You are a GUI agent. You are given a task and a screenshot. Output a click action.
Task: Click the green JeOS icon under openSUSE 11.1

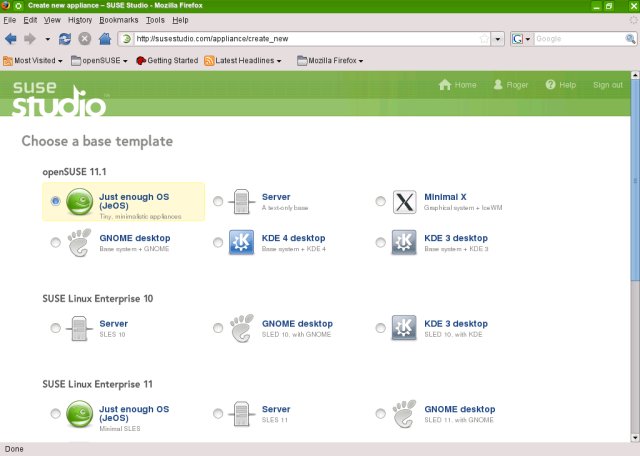click(80, 201)
